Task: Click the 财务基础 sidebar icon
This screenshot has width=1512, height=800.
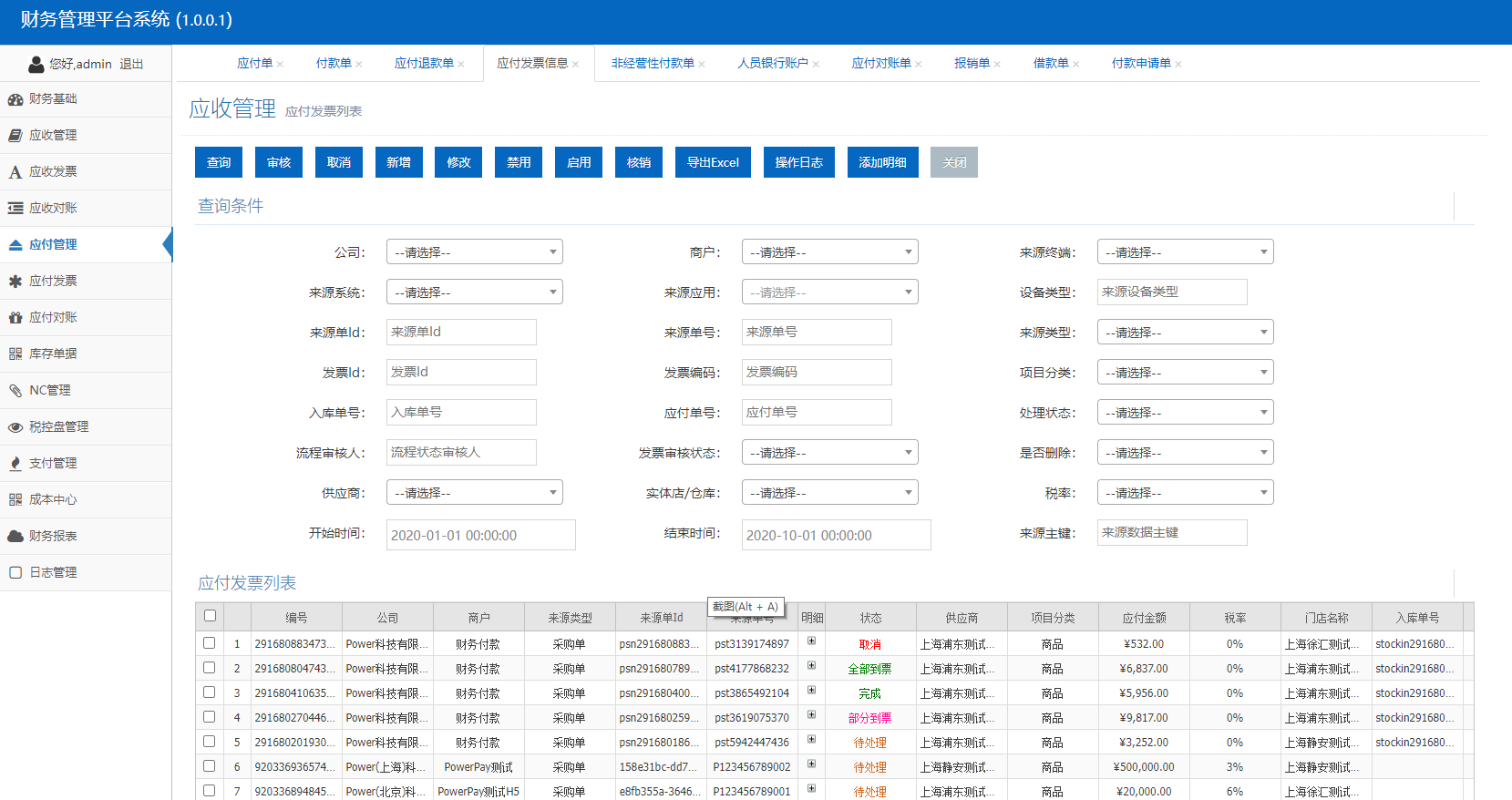Action: click(15, 99)
